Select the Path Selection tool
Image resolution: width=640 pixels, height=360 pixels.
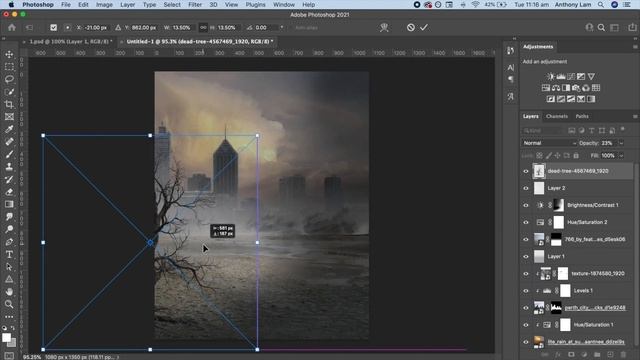(x=9, y=267)
